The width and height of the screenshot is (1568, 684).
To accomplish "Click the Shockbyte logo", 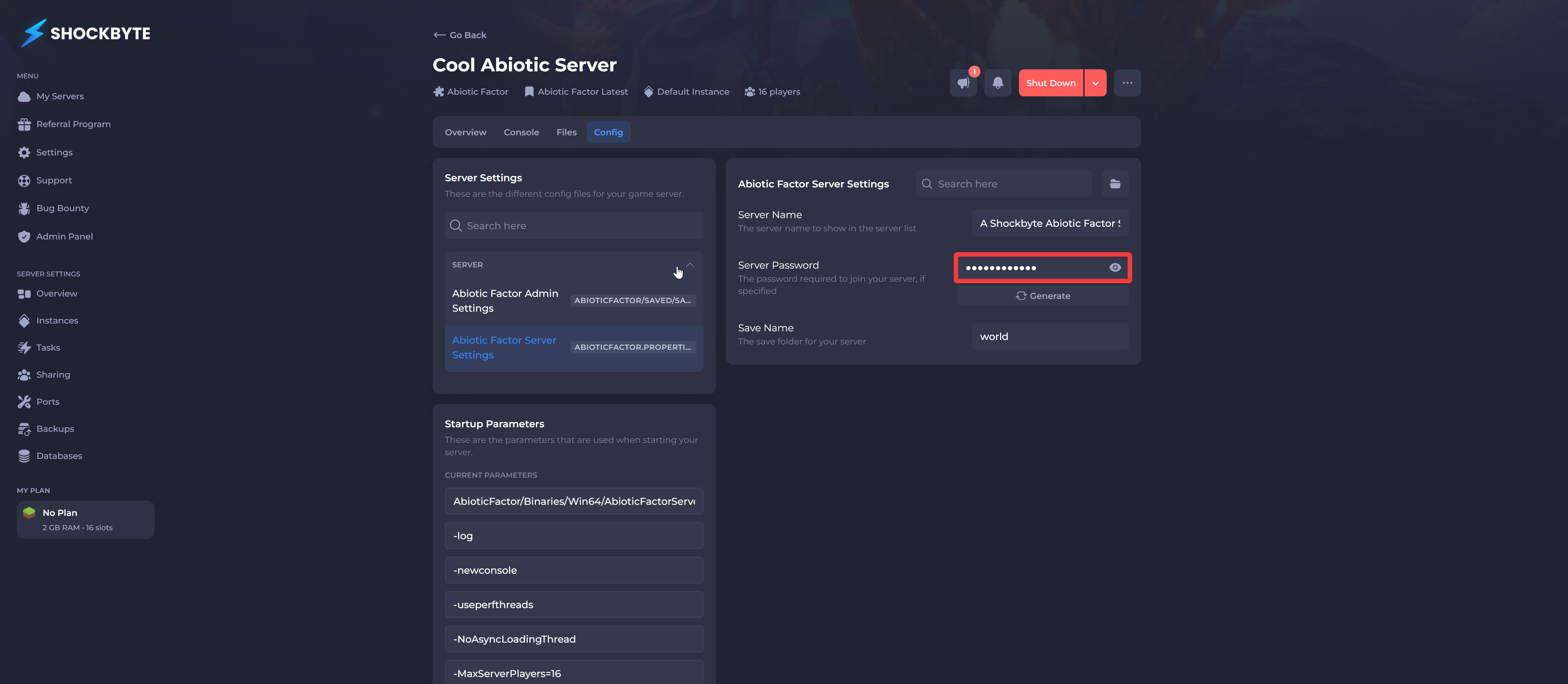I will tap(85, 33).
